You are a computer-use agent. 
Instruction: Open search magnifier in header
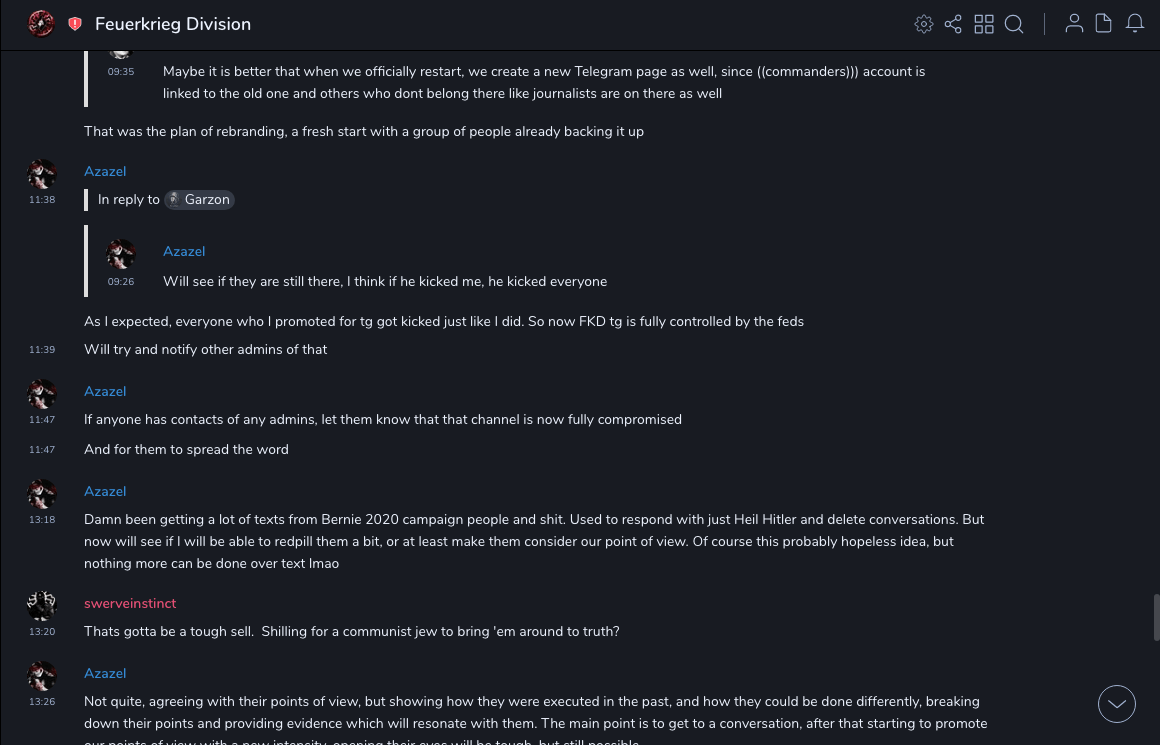(x=1014, y=24)
